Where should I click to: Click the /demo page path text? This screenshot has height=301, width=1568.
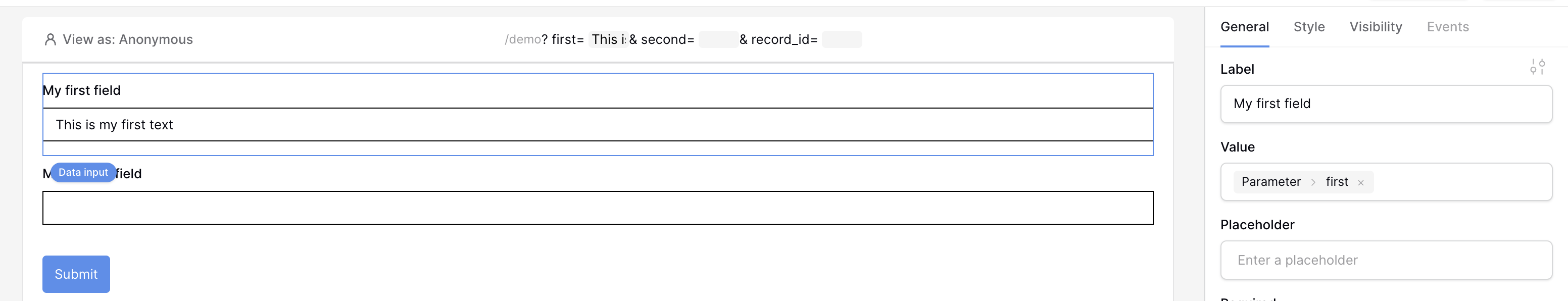coord(523,39)
